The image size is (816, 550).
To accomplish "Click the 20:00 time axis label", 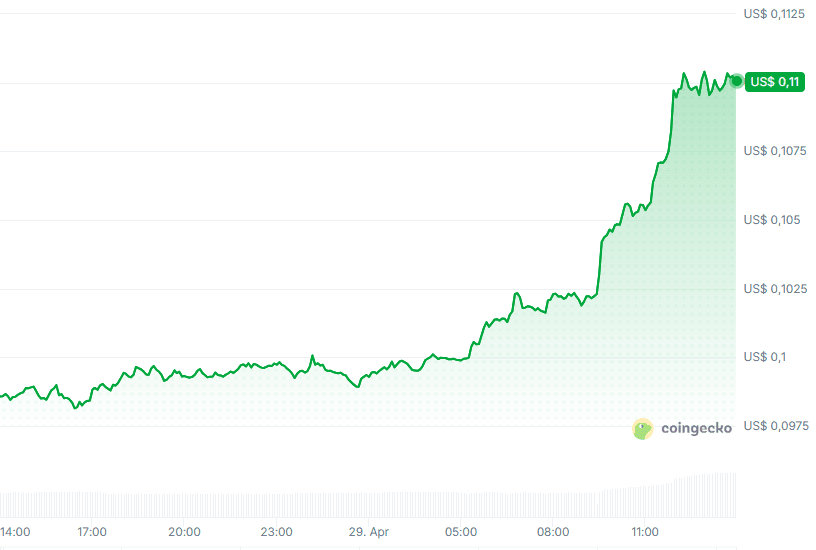I will (184, 532).
